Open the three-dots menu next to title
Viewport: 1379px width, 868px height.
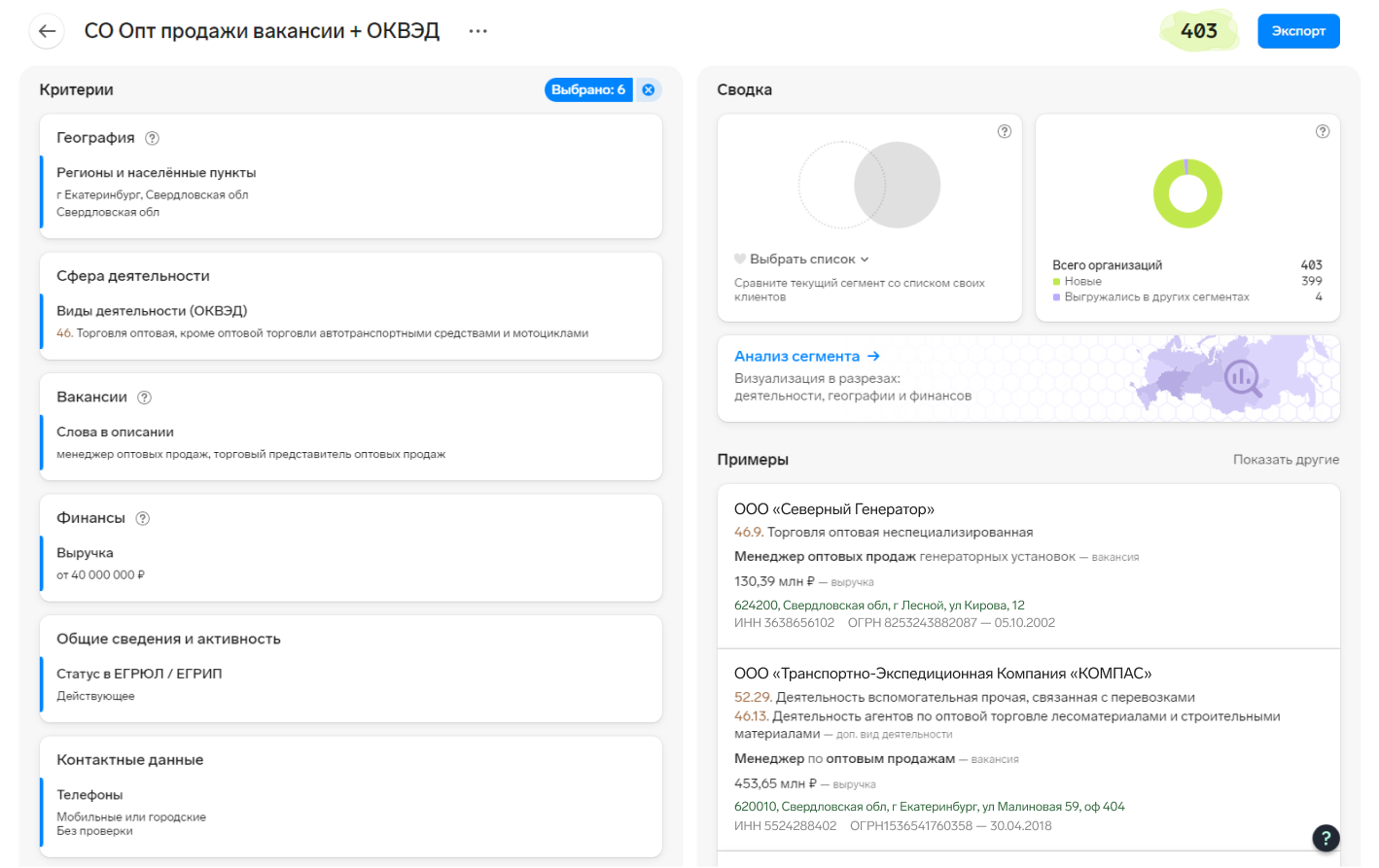point(477,31)
